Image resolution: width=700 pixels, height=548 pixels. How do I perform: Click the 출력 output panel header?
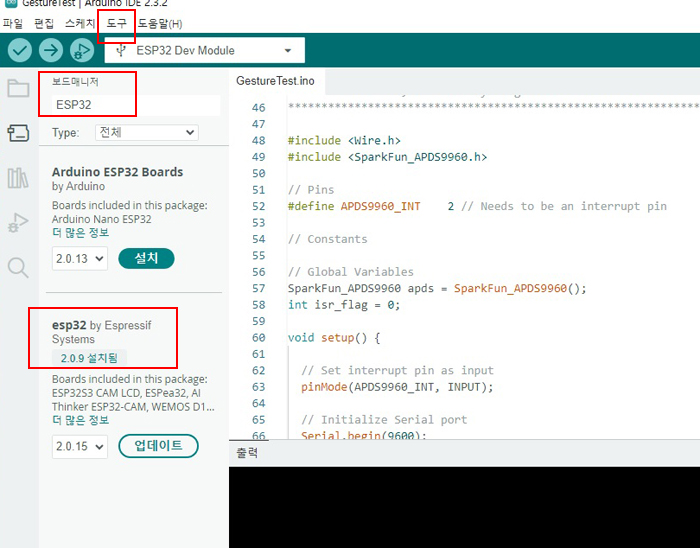tap(247, 453)
